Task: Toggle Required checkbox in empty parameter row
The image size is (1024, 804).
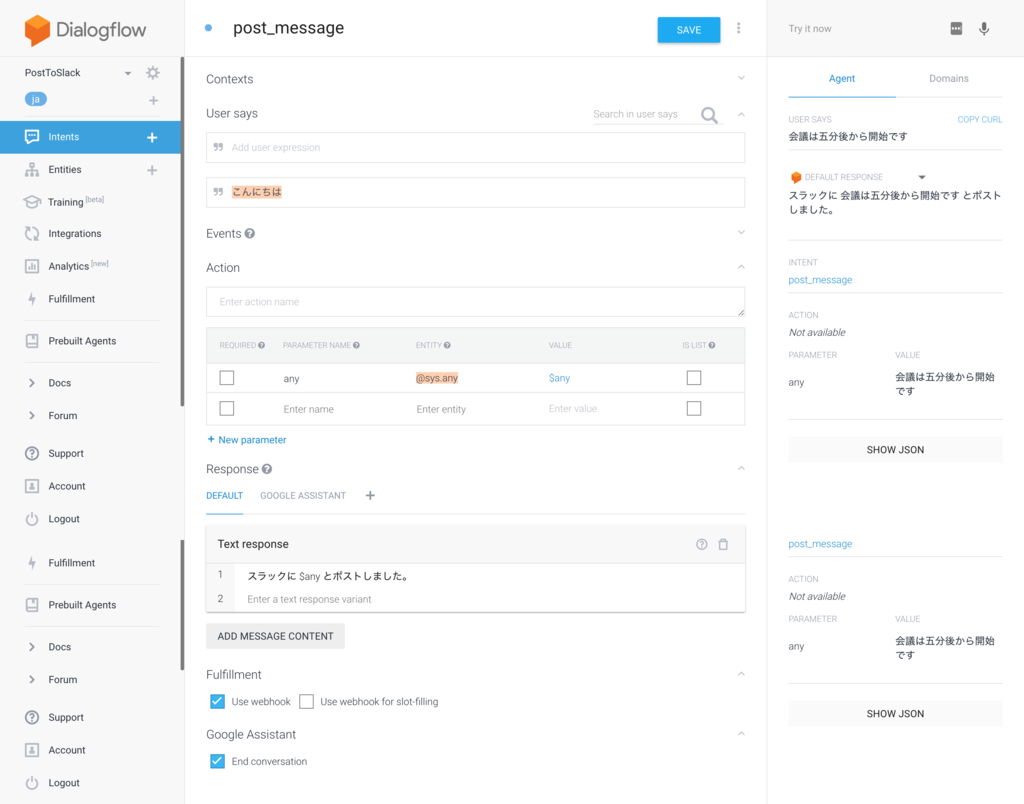Action: click(227, 408)
